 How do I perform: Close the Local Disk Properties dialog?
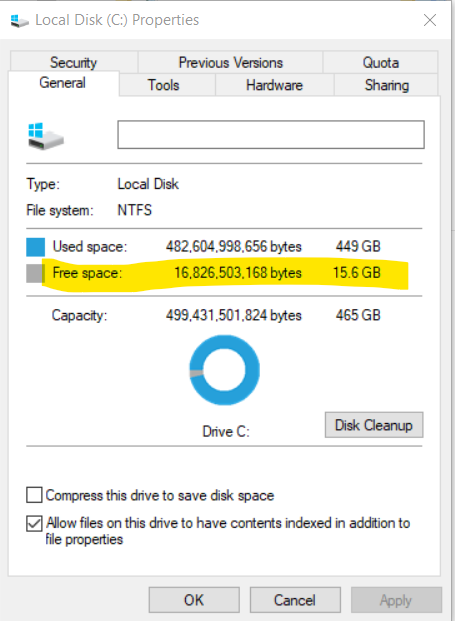430,20
